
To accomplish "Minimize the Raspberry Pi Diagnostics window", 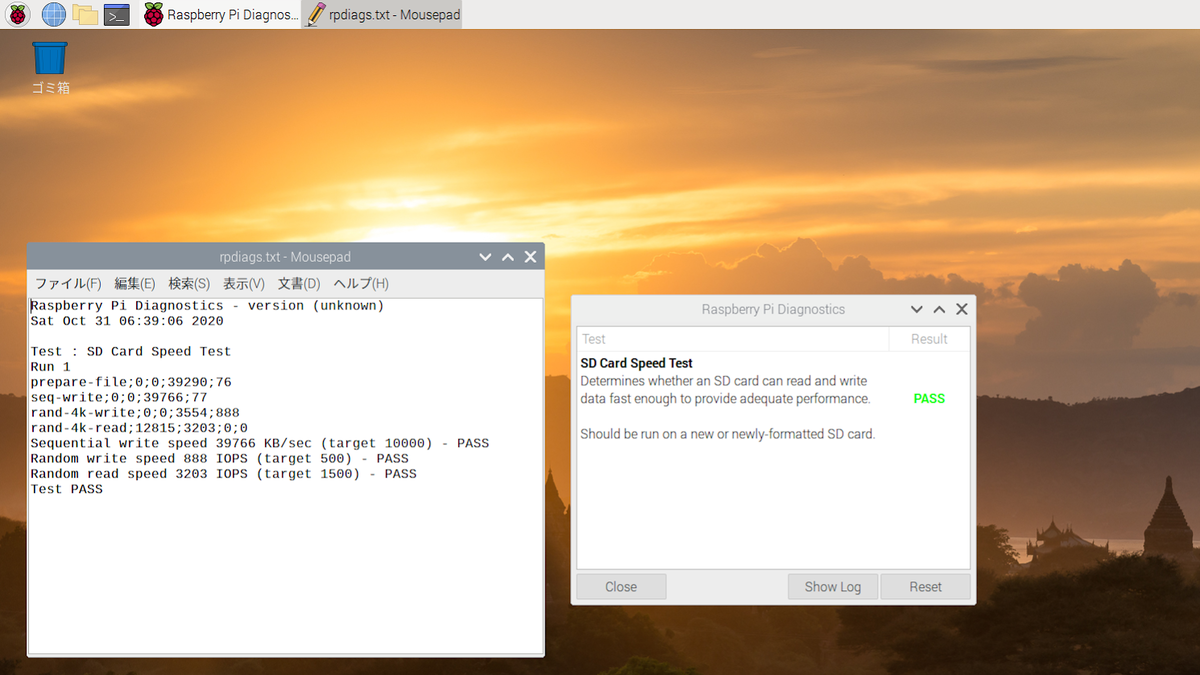I will coord(916,309).
